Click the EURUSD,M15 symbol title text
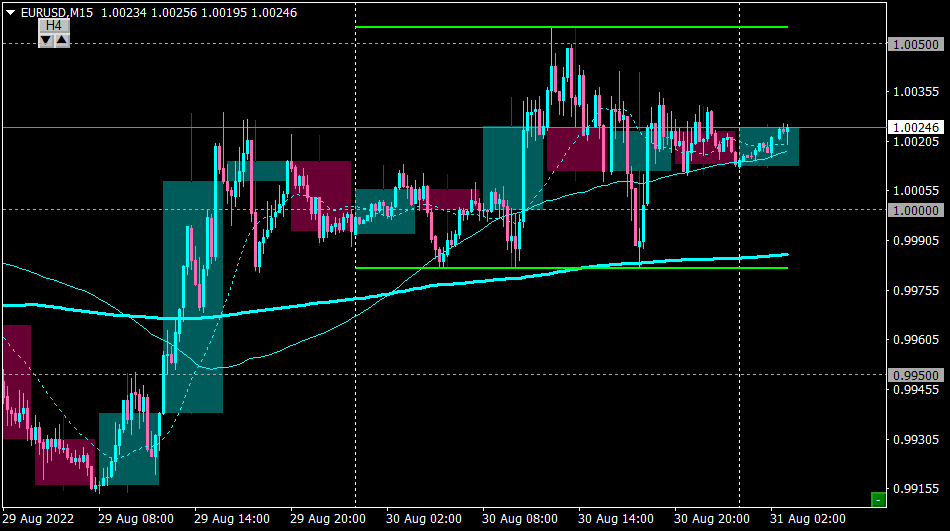The width and height of the screenshot is (950, 531). pos(57,13)
